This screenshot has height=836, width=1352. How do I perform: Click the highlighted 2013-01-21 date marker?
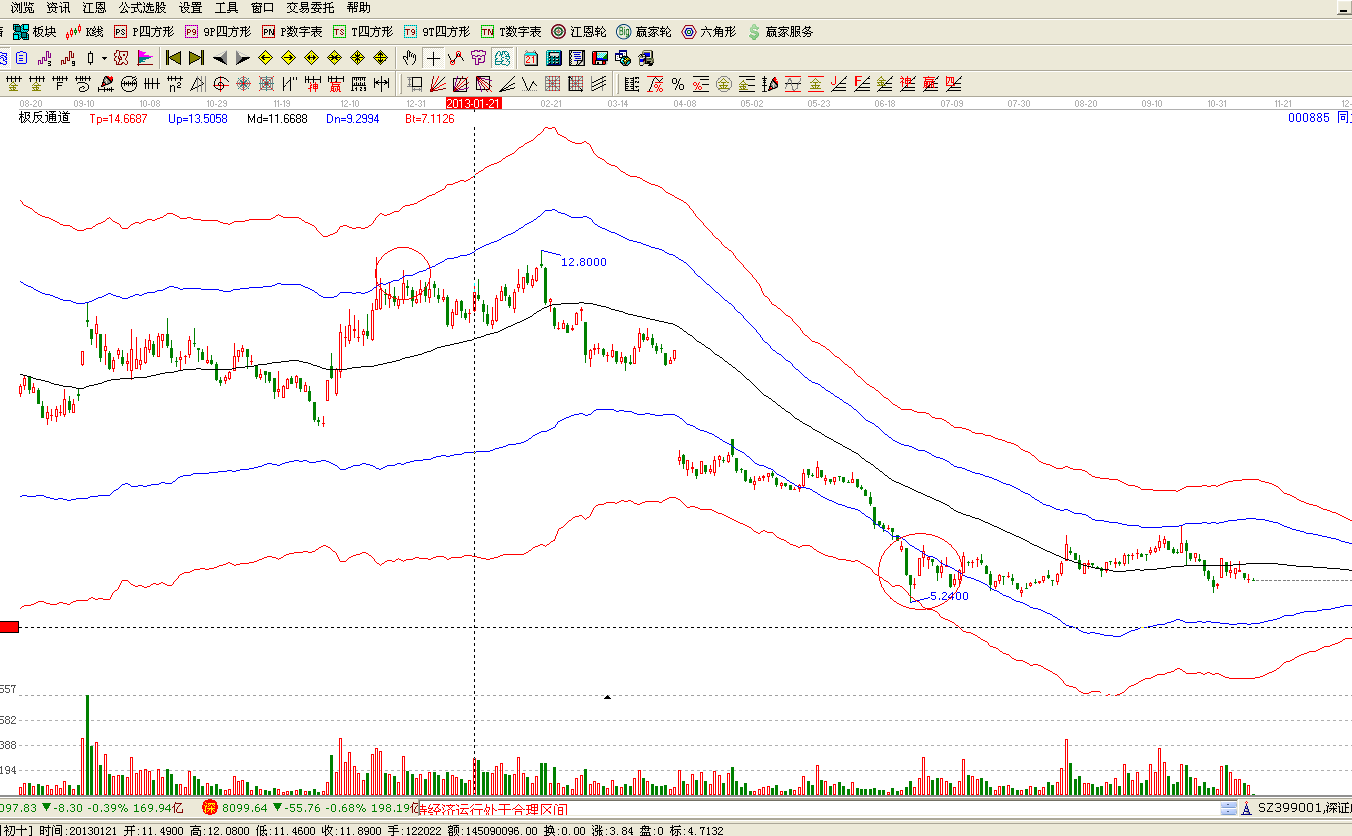pos(473,103)
